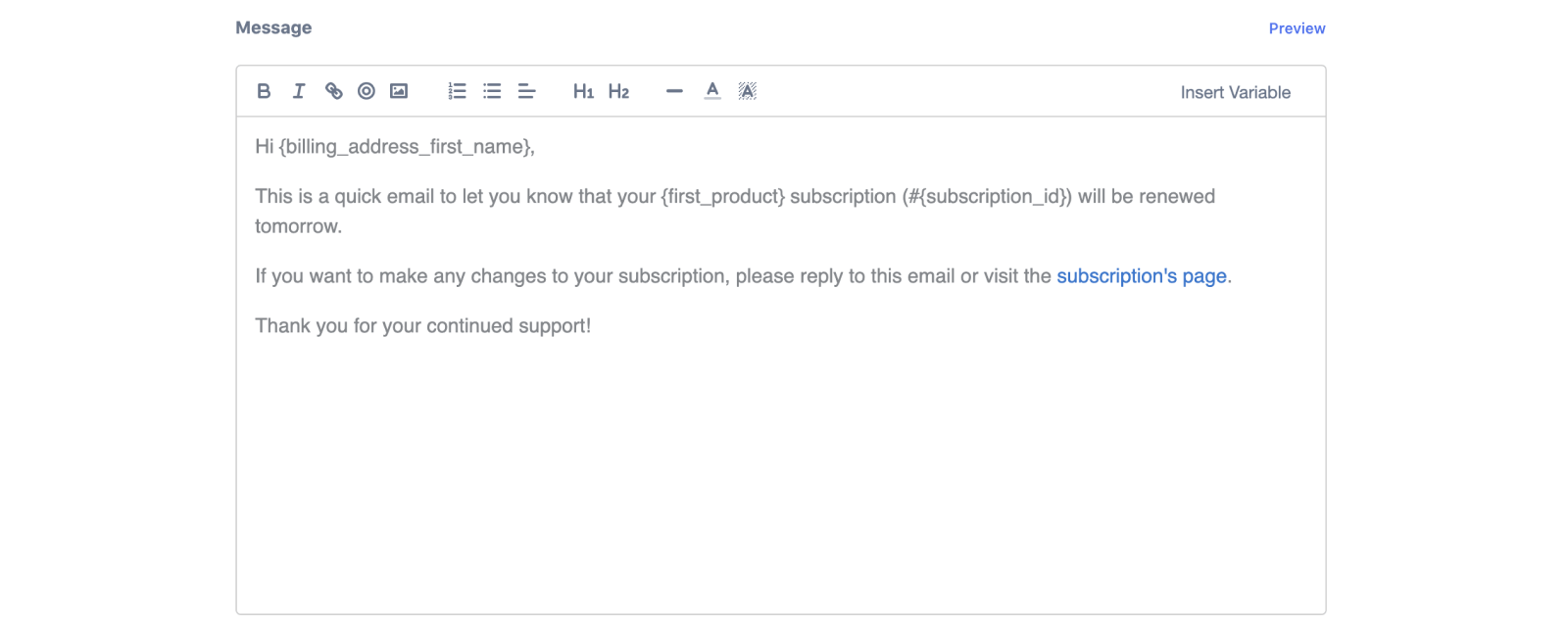This screenshot has height=625, width=1568.
Task: Click the Preview link
Action: pos(1297,28)
